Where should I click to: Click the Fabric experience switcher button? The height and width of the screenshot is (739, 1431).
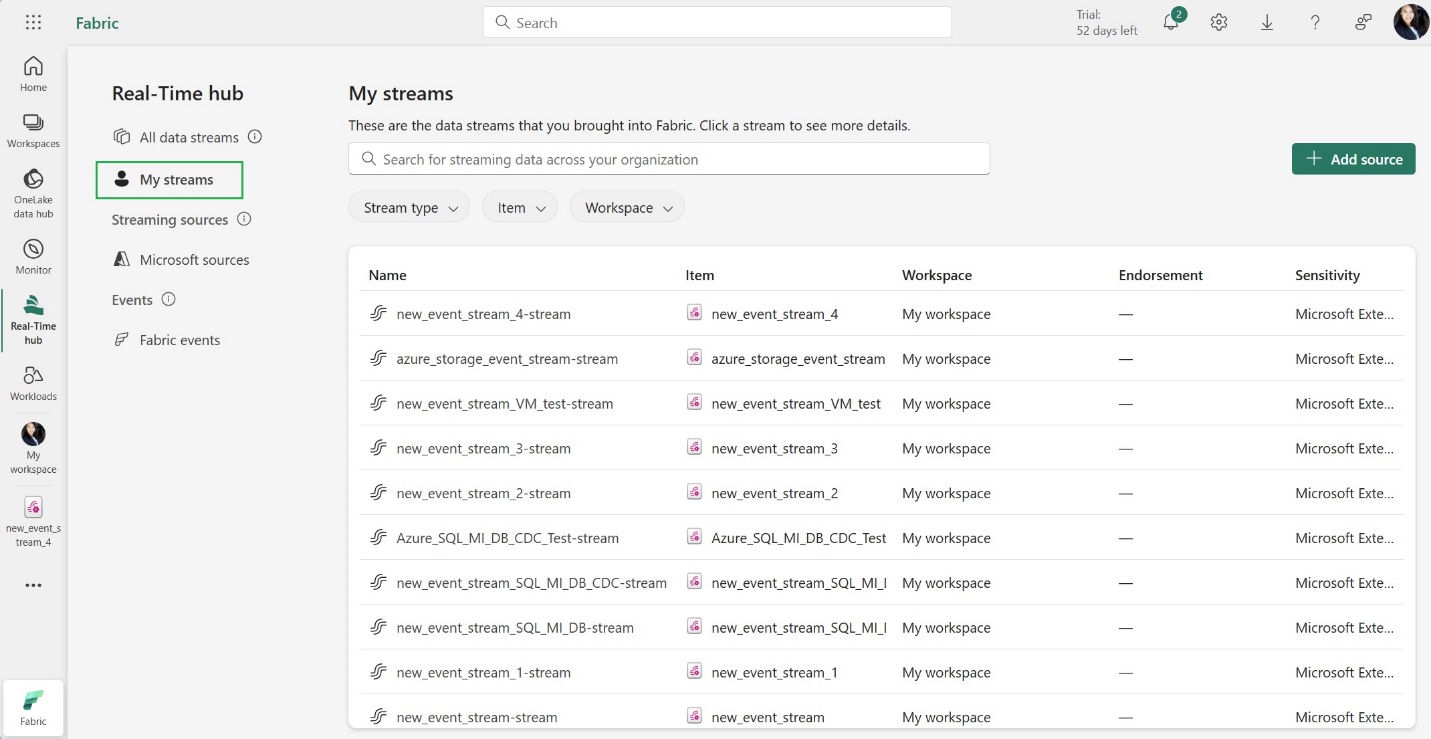(x=33, y=706)
